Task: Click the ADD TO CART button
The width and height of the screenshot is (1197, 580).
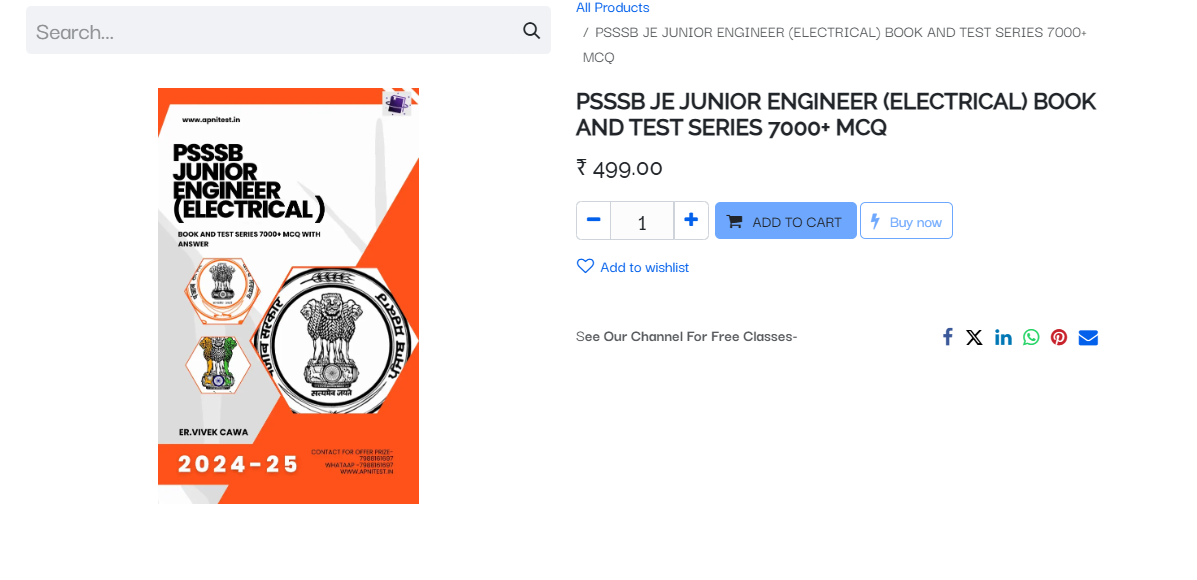Action: (786, 221)
